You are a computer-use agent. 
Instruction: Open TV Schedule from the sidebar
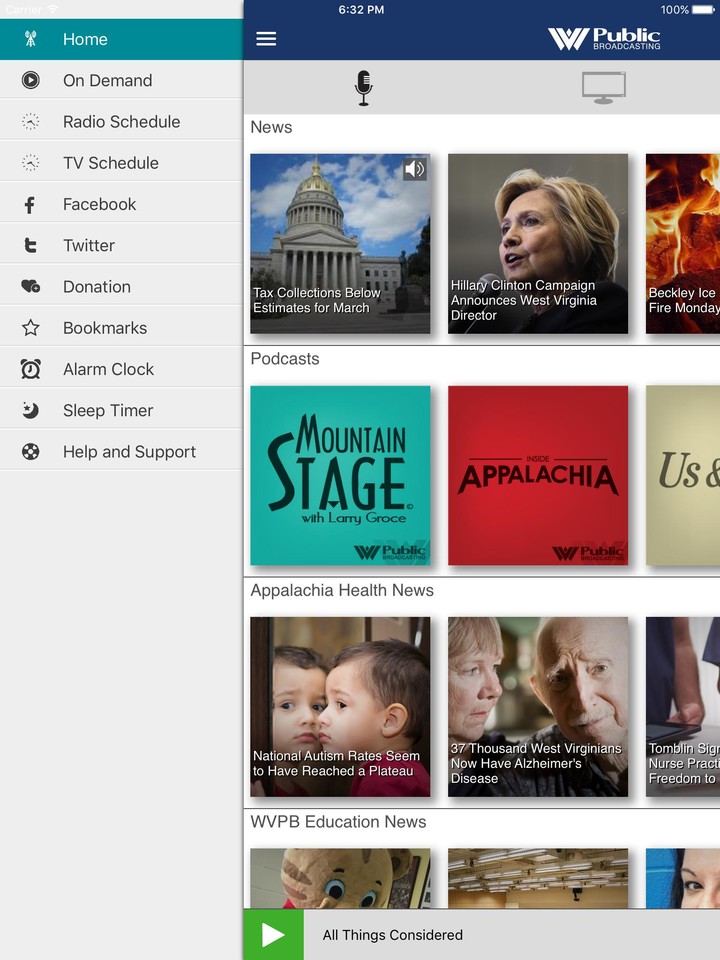[121, 163]
